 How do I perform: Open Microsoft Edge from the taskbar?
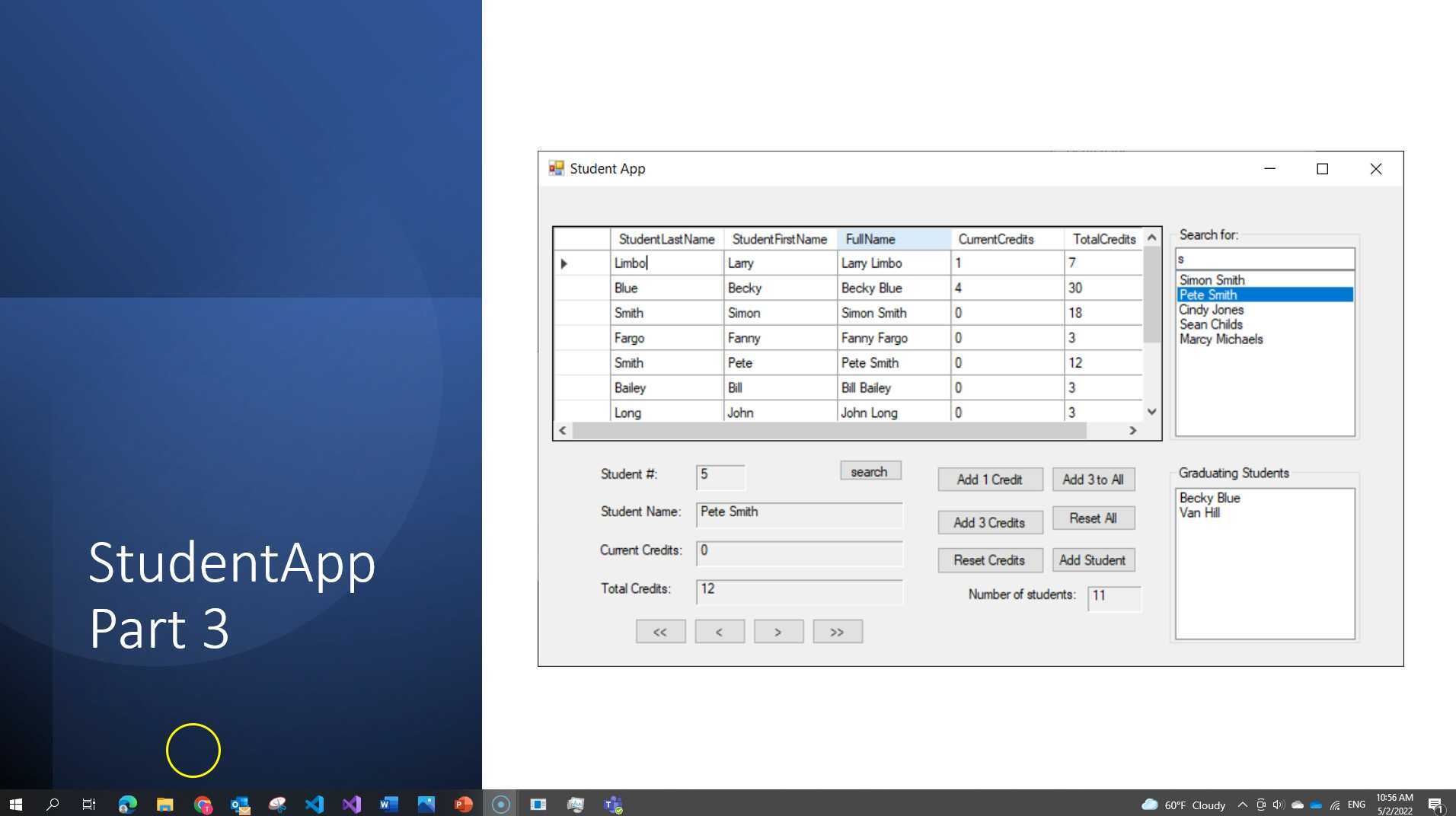click(128, 804)
